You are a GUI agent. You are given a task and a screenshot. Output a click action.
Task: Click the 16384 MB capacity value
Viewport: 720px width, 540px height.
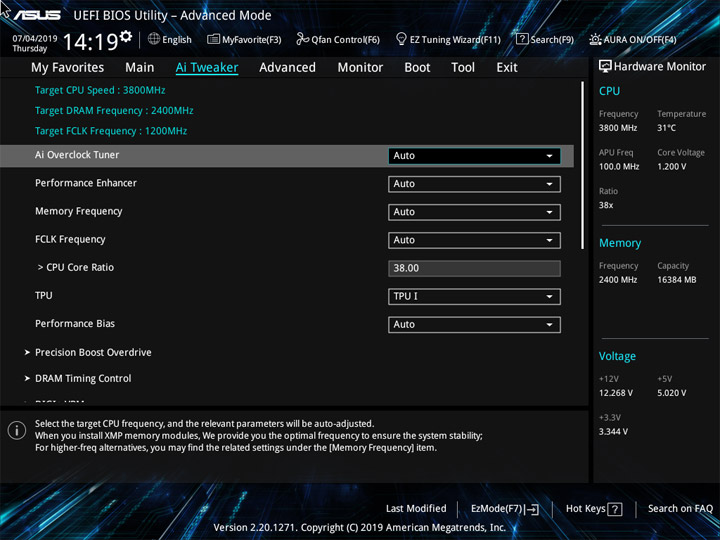tap(676, 280)
